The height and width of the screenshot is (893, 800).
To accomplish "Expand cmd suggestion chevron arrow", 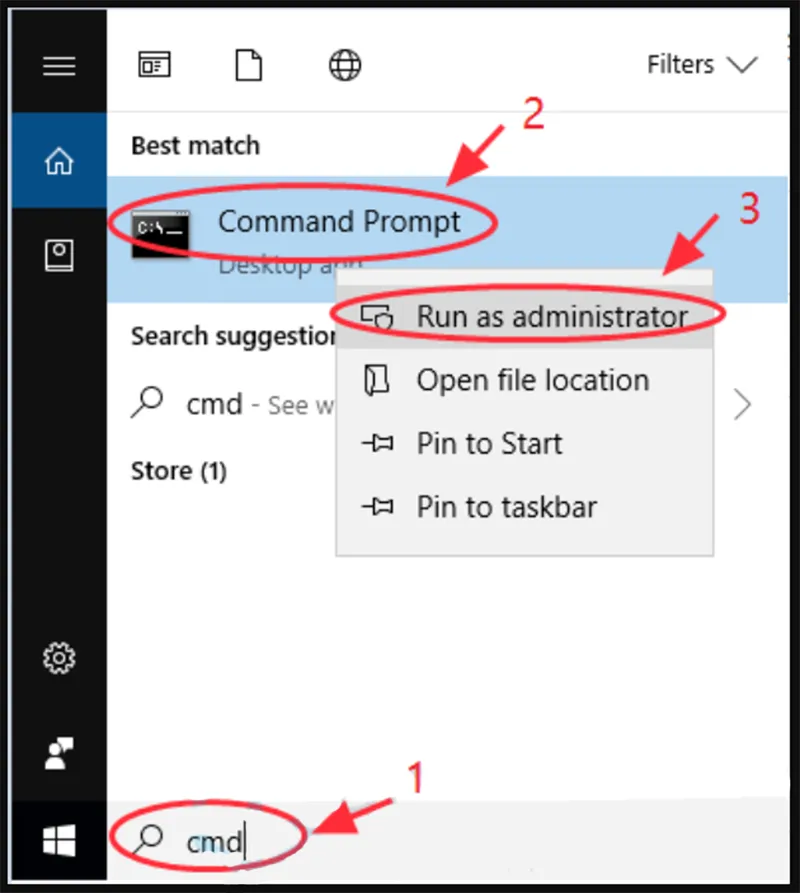I will (742, 404).
